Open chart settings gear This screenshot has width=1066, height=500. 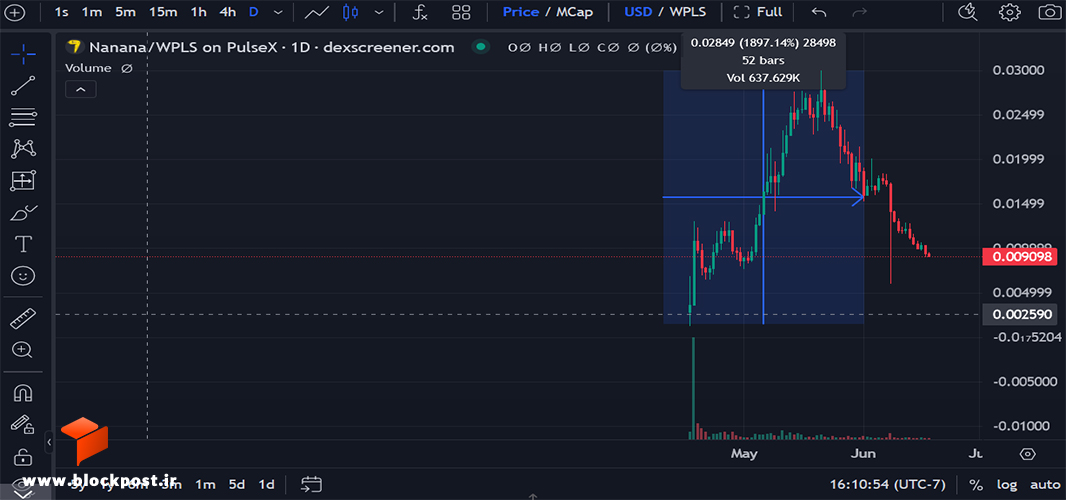1010,12
